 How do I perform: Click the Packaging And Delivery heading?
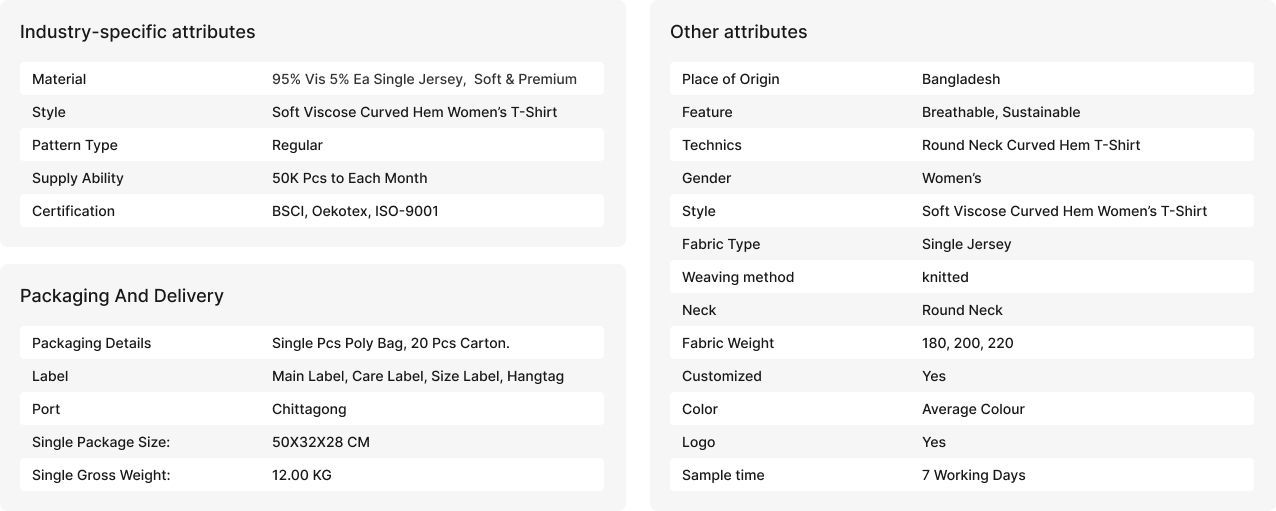121,296
